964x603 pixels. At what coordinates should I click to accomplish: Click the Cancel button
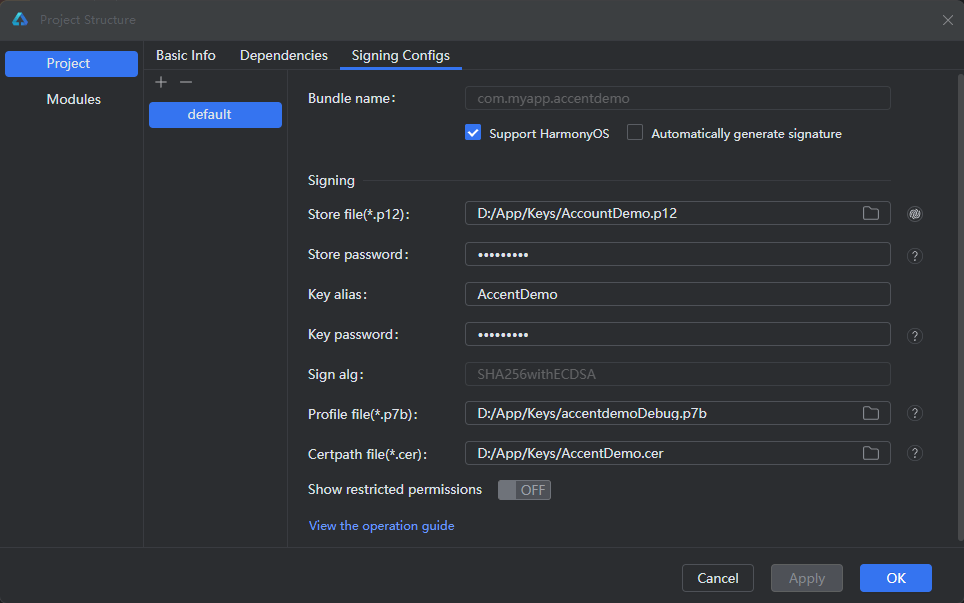point(717,578)
